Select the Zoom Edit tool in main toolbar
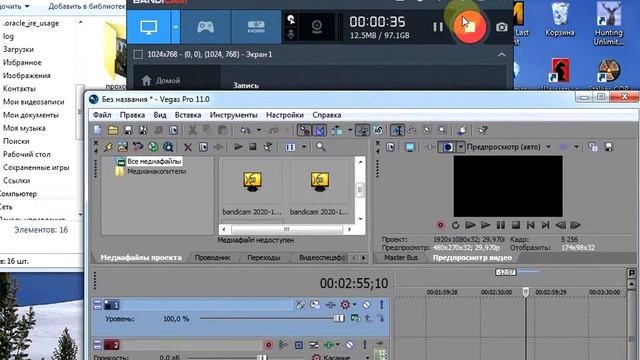640x360 pixels. click(x=442, y=130)
